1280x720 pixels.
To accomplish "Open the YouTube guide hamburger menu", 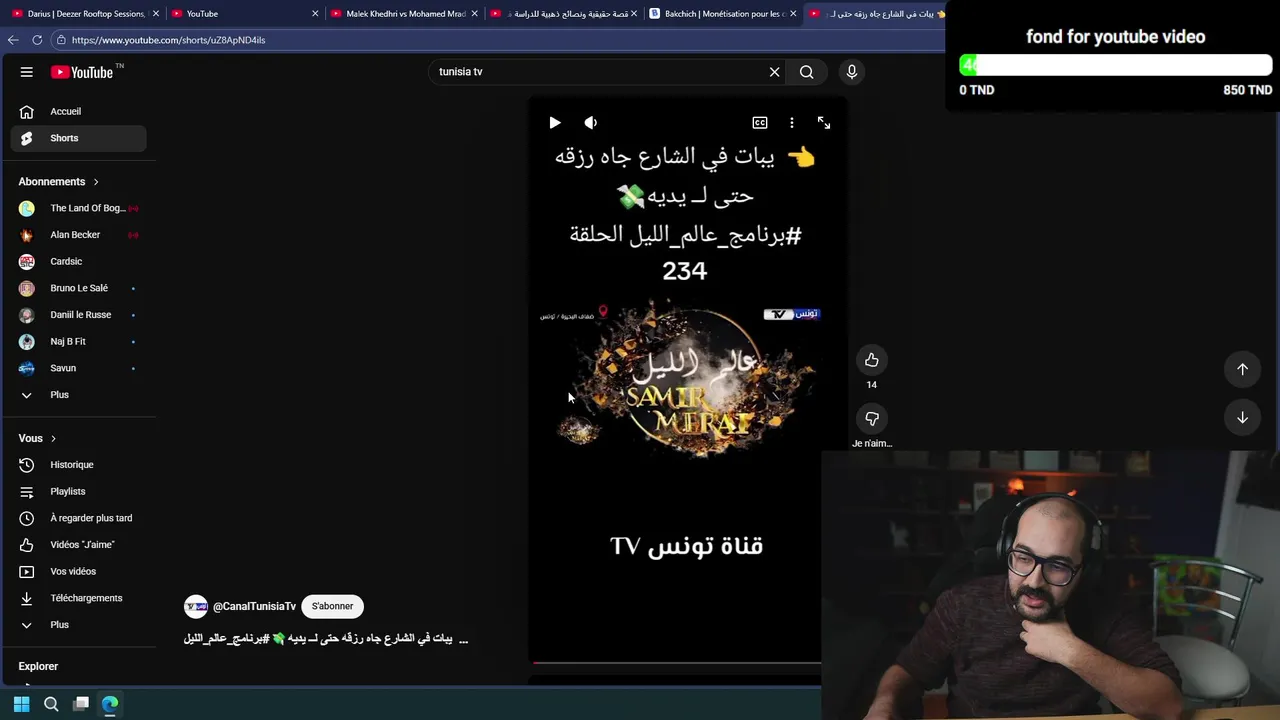I will pos(27,72).
